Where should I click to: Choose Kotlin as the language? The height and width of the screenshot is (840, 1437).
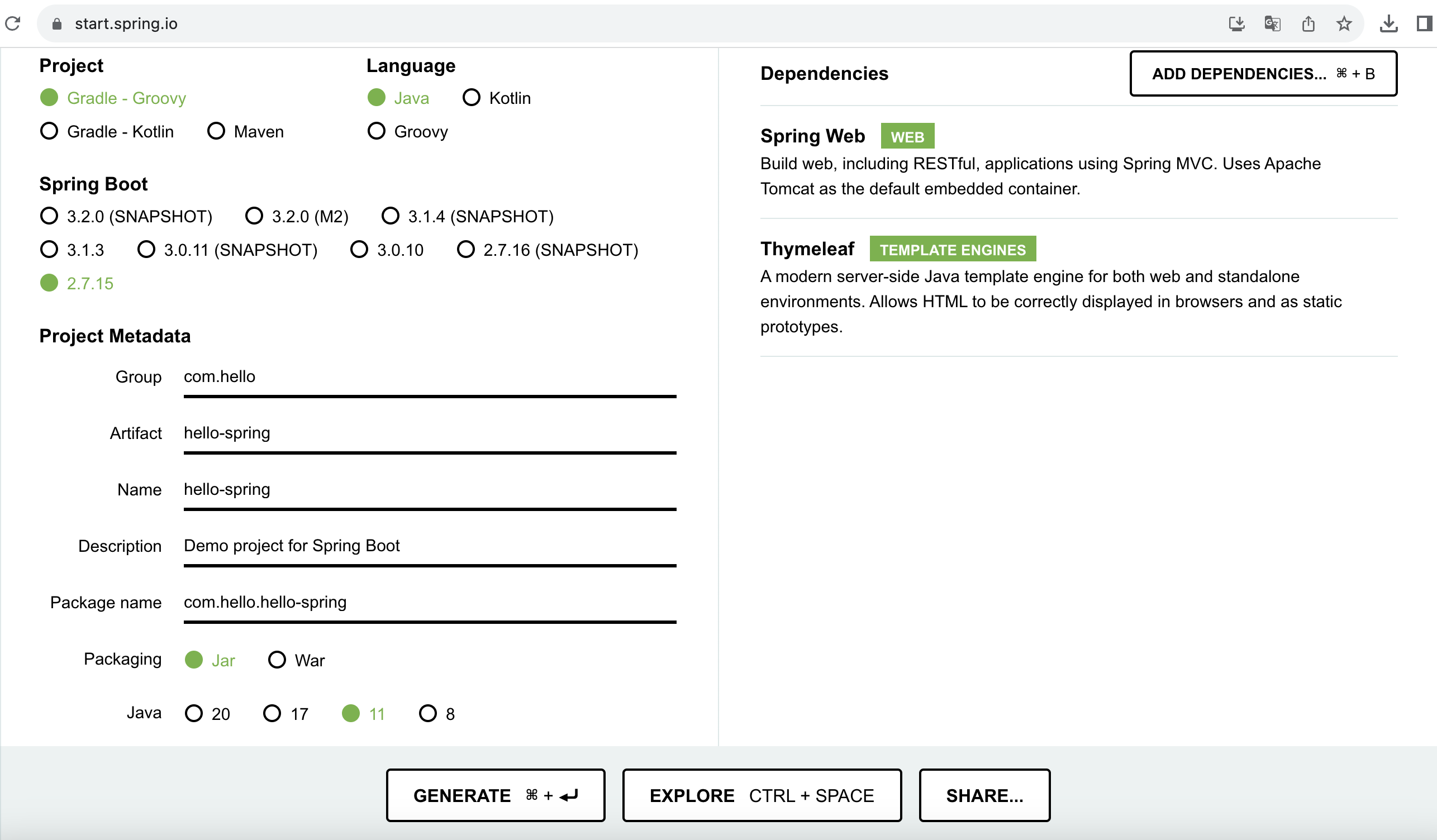pyautogui.click(x=496, y=97)
